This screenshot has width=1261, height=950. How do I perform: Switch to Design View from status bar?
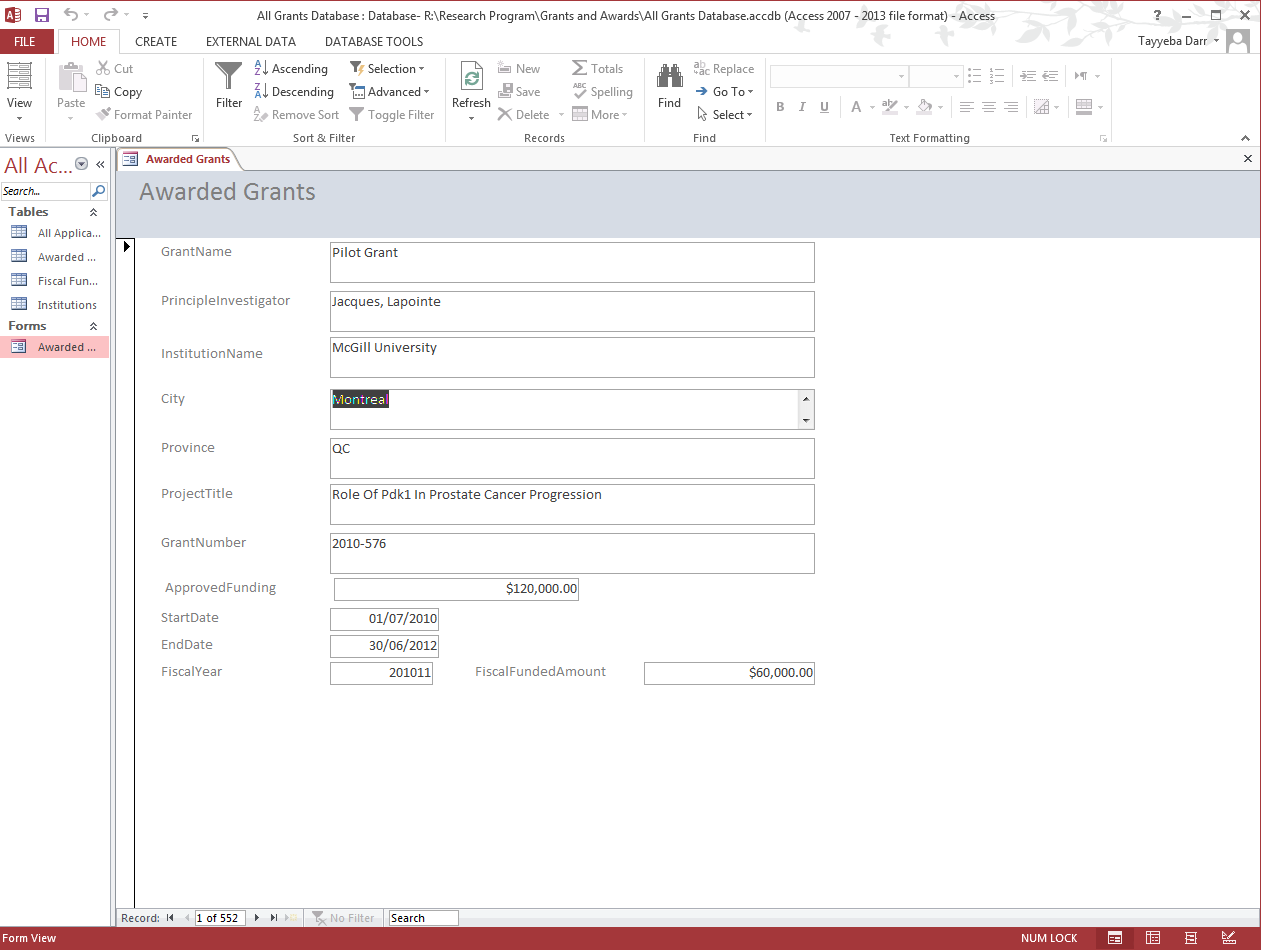click(x=1229, y=938)
